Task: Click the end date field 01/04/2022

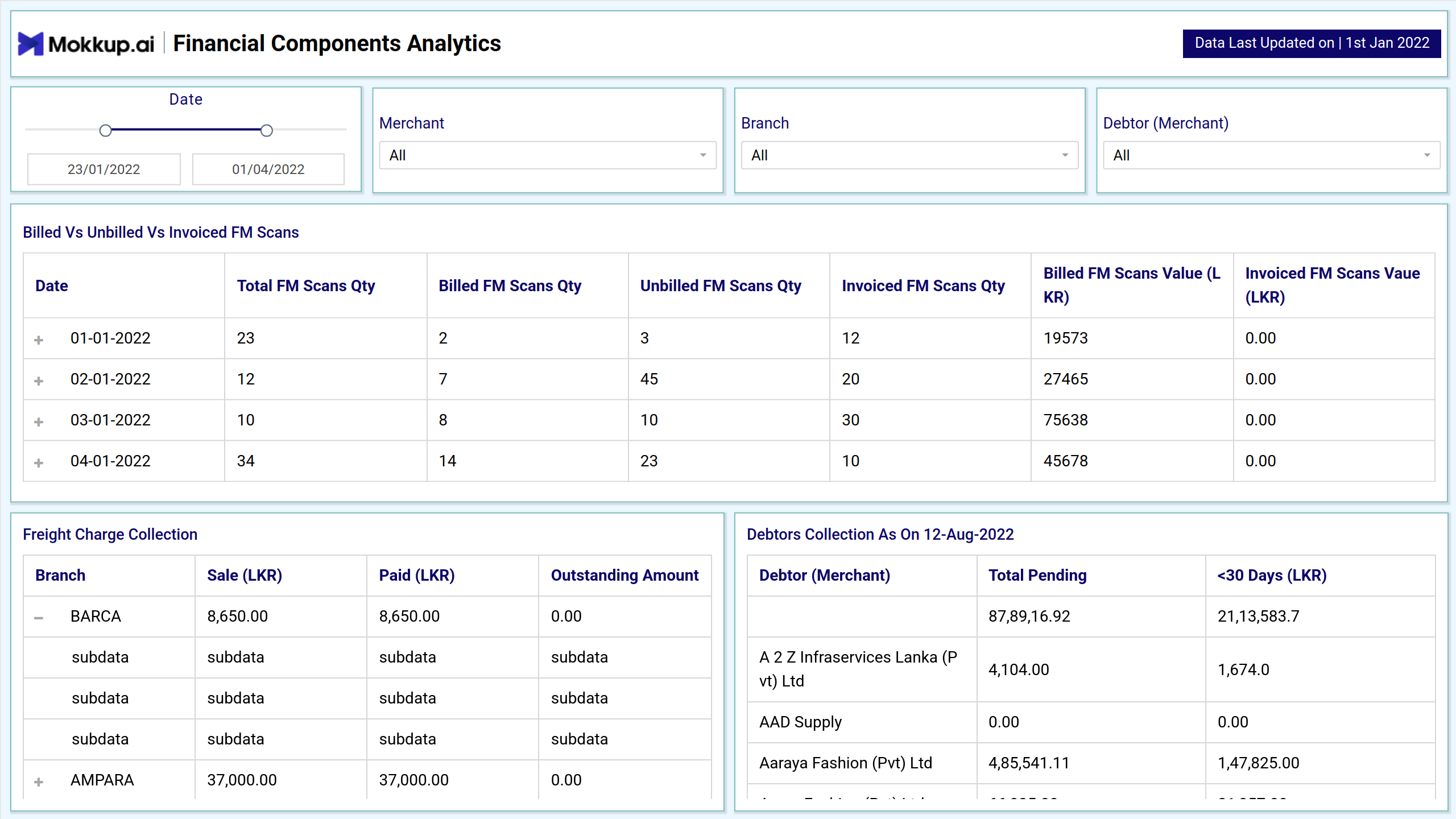Action: tap(268, 169)
